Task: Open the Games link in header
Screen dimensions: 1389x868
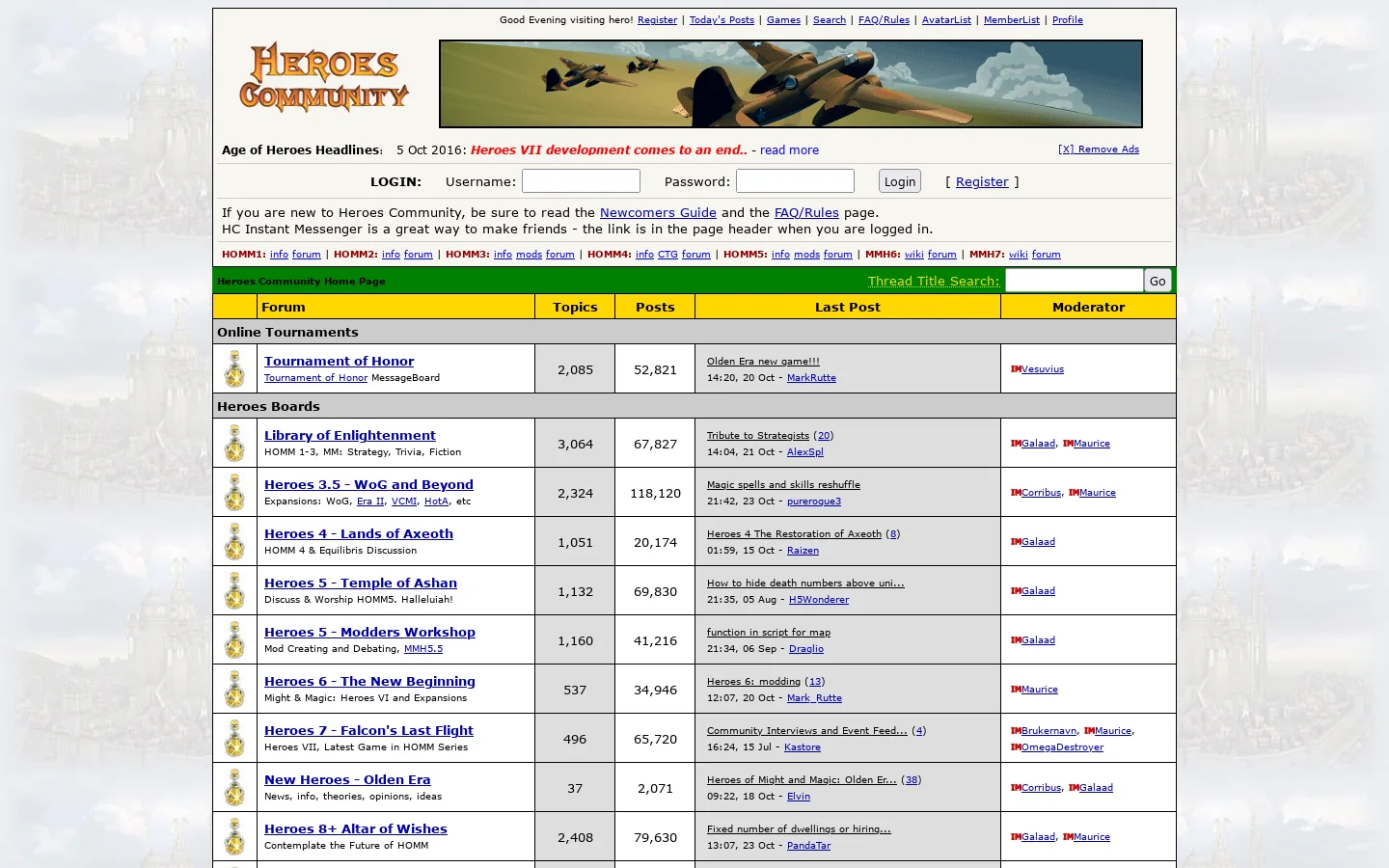Action: [x=783, y=20]
